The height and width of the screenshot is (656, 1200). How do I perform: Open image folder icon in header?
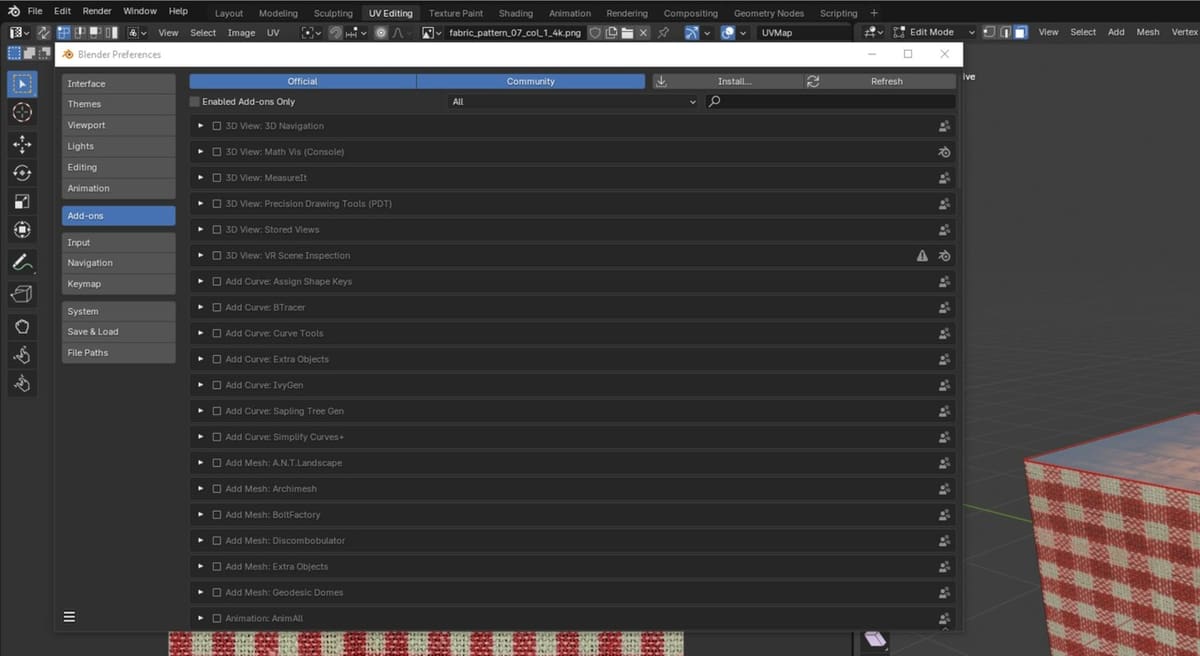(627, 33)
